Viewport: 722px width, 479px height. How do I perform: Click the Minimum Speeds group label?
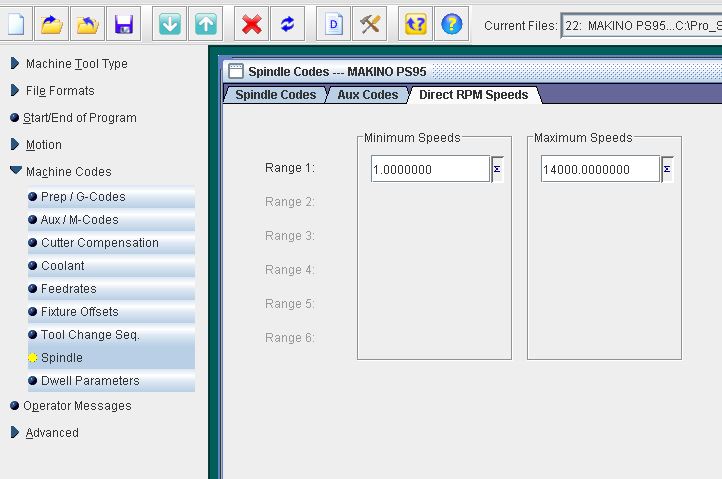click(412, 138)
